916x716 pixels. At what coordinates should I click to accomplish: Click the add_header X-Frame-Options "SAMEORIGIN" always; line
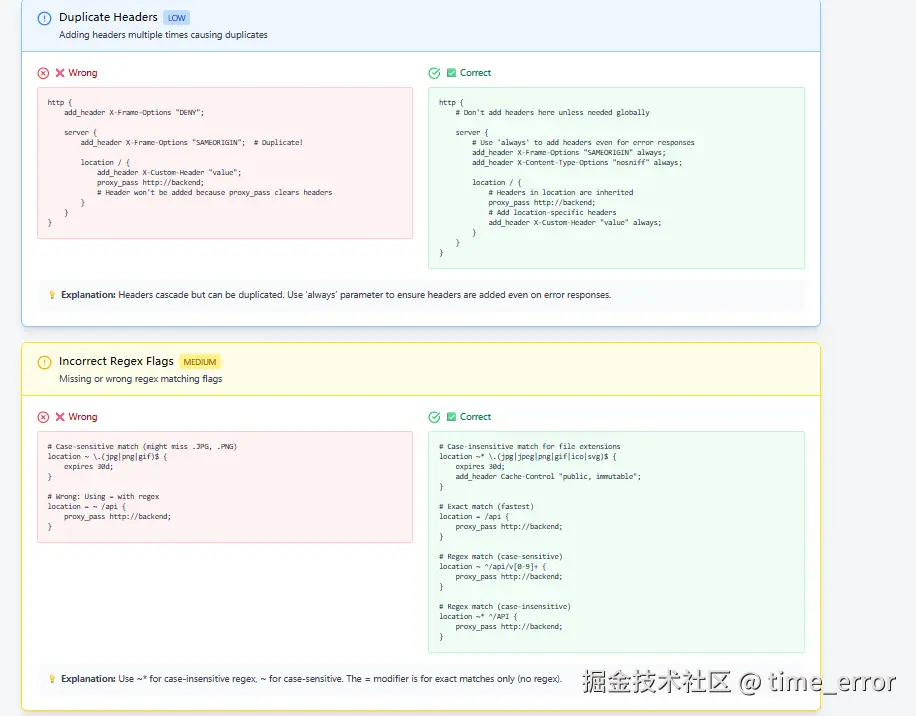[568, 152]
